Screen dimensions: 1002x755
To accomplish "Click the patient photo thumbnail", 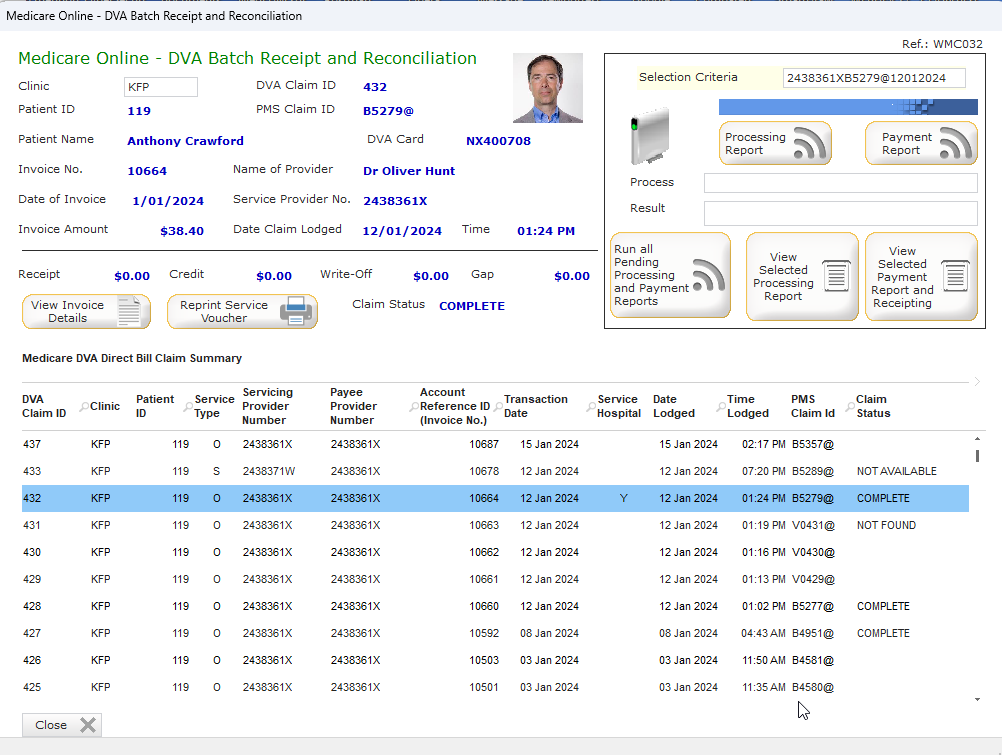I will (548, 88).
